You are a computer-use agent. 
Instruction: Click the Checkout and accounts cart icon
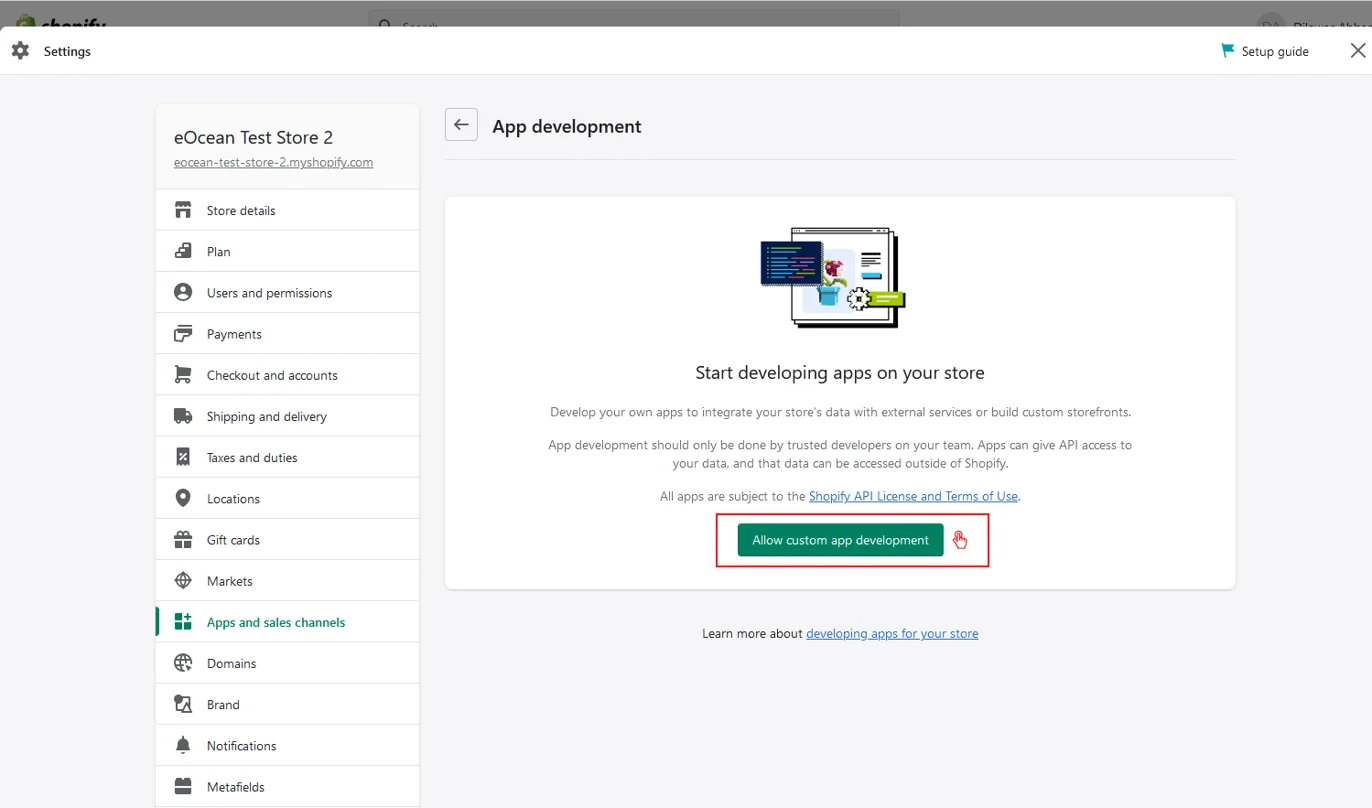tap(183, 375)
